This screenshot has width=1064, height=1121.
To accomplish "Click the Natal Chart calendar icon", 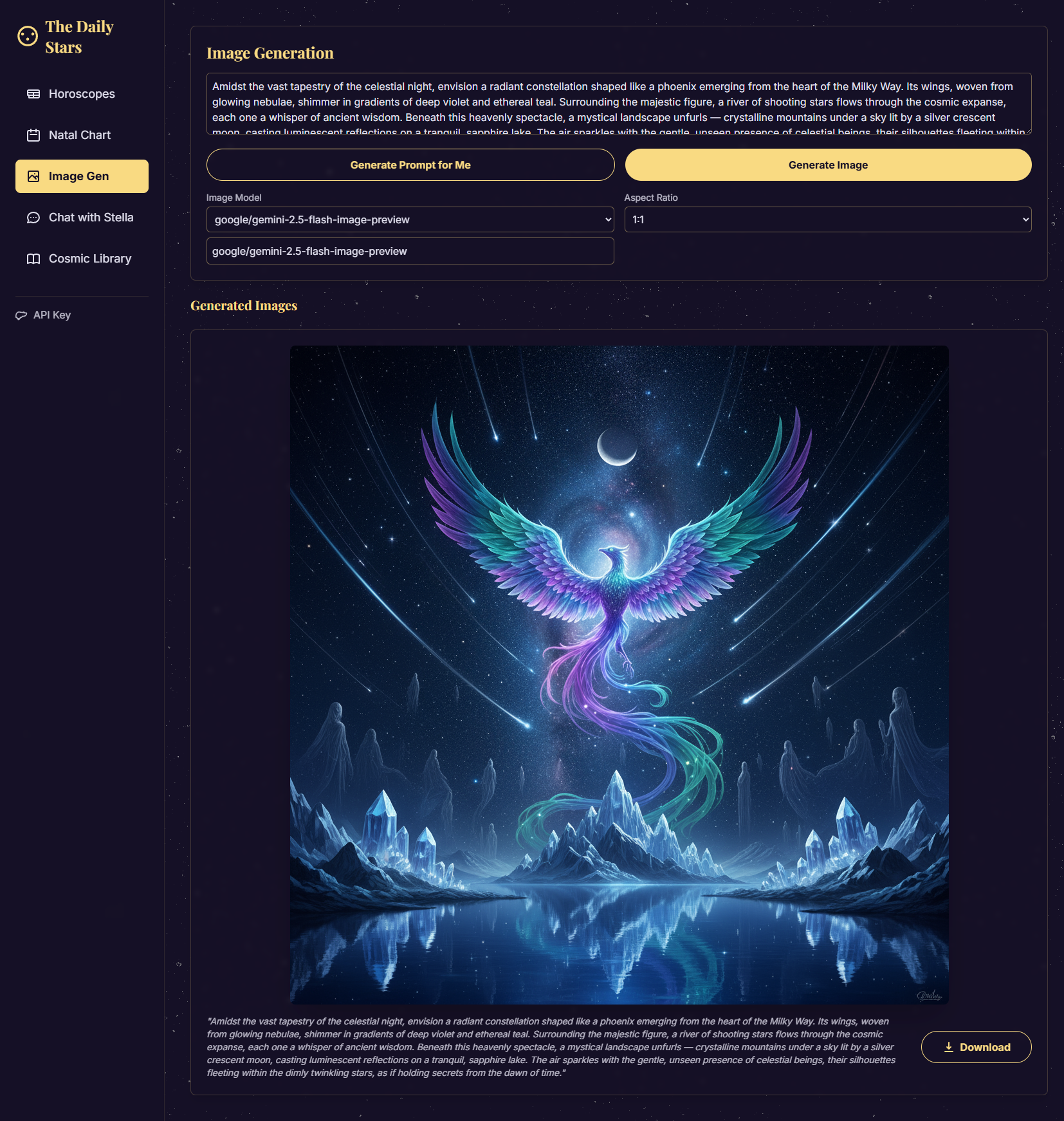I will (x=33, y=135).
